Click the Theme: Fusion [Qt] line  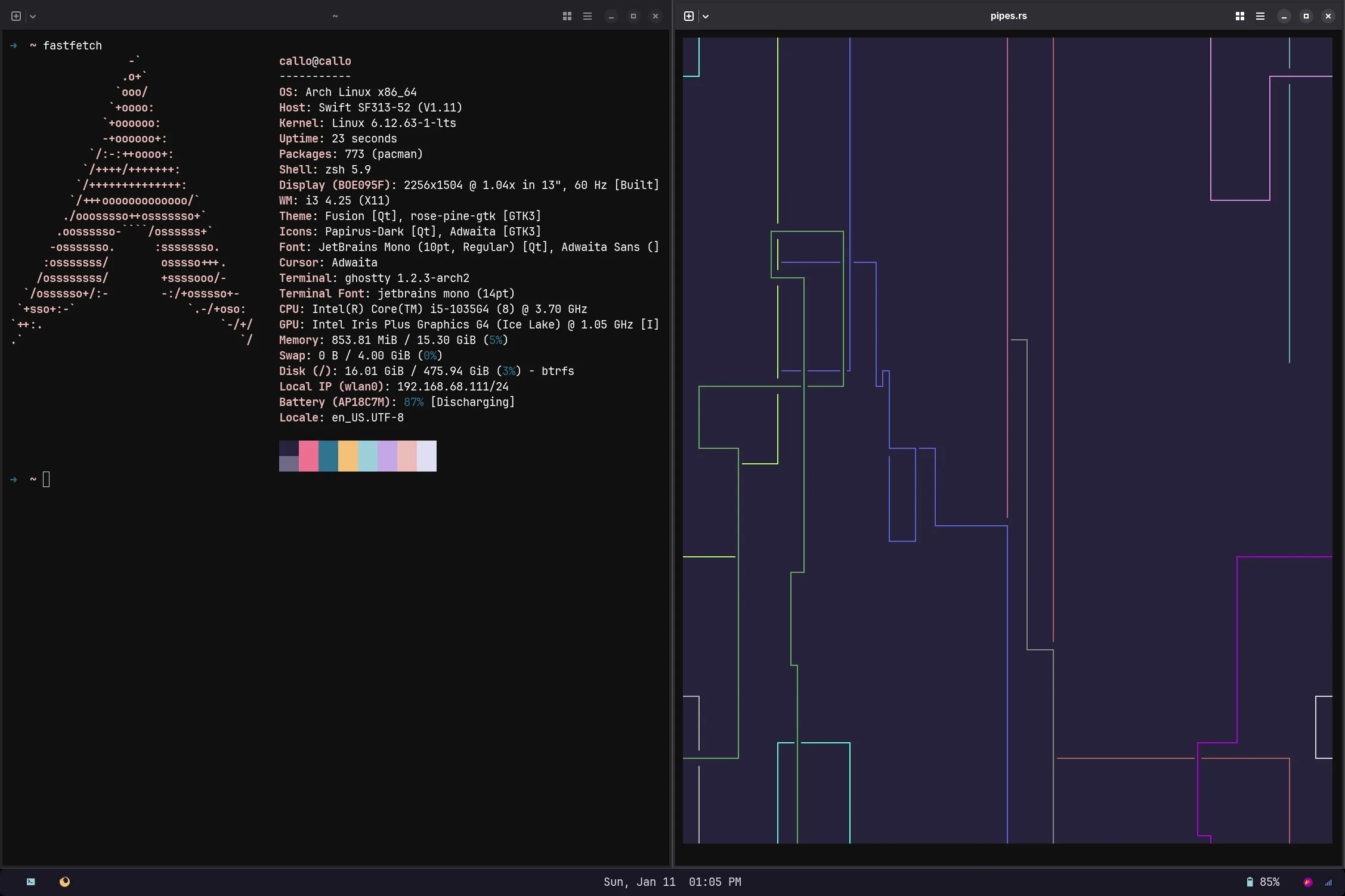[x=410, y=216]
